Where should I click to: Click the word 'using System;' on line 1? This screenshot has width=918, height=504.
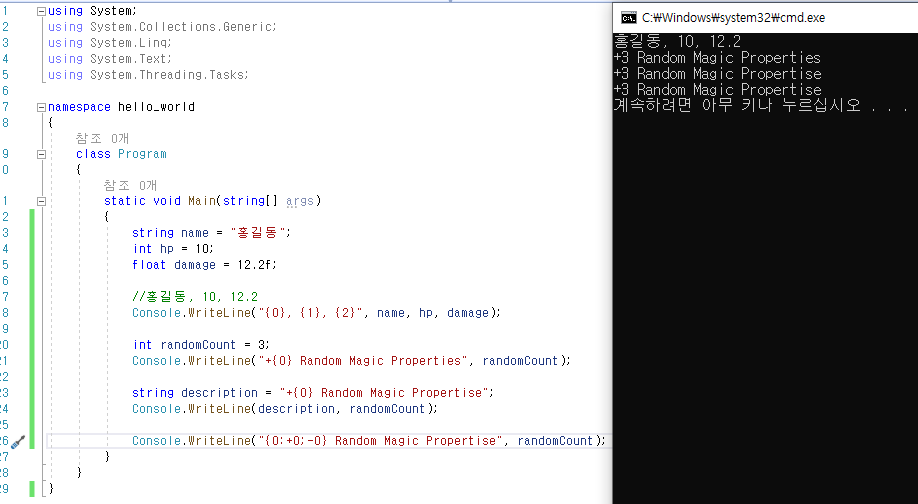coord(92,11)
